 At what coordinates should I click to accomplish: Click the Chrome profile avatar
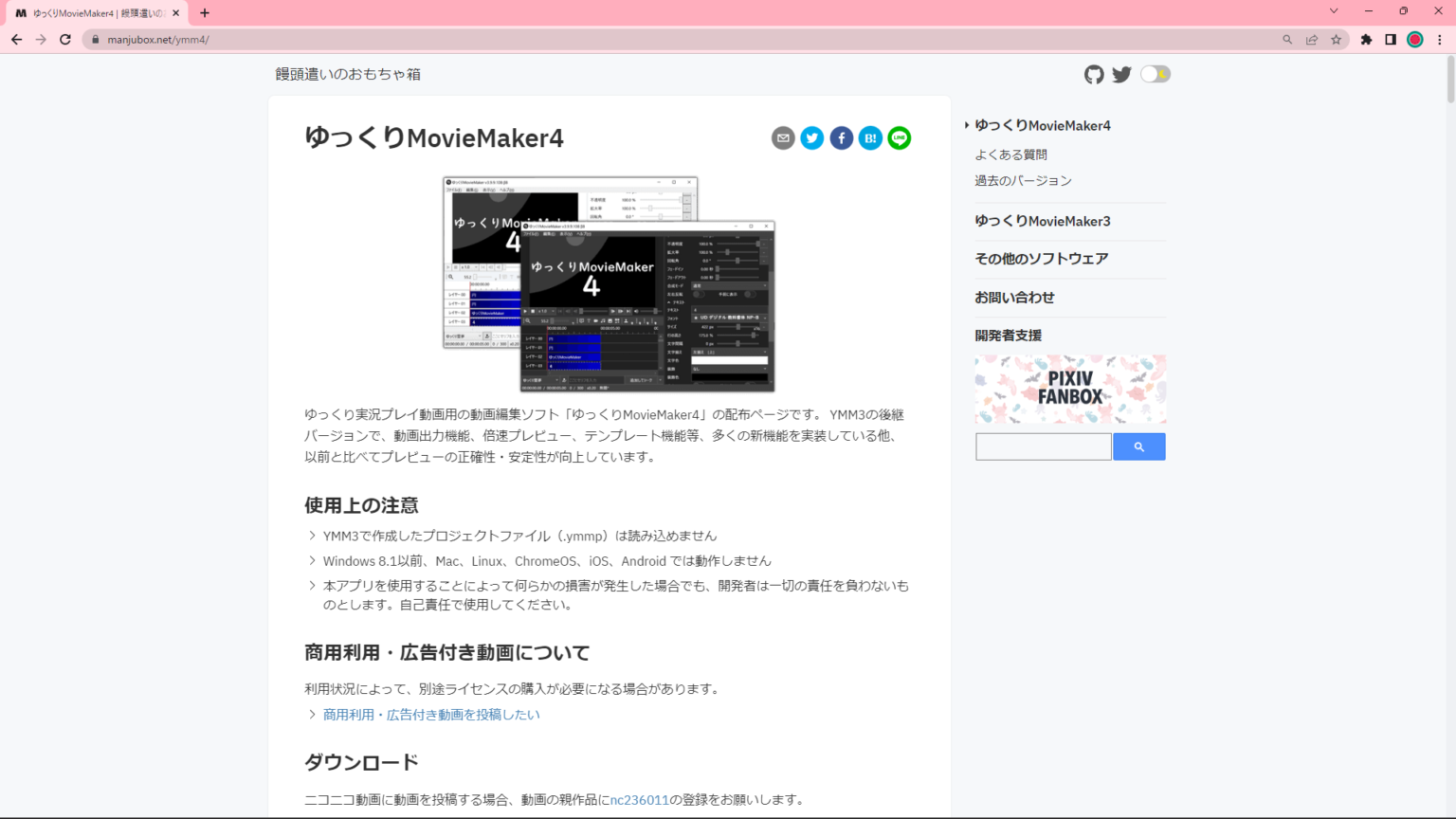1414,40
